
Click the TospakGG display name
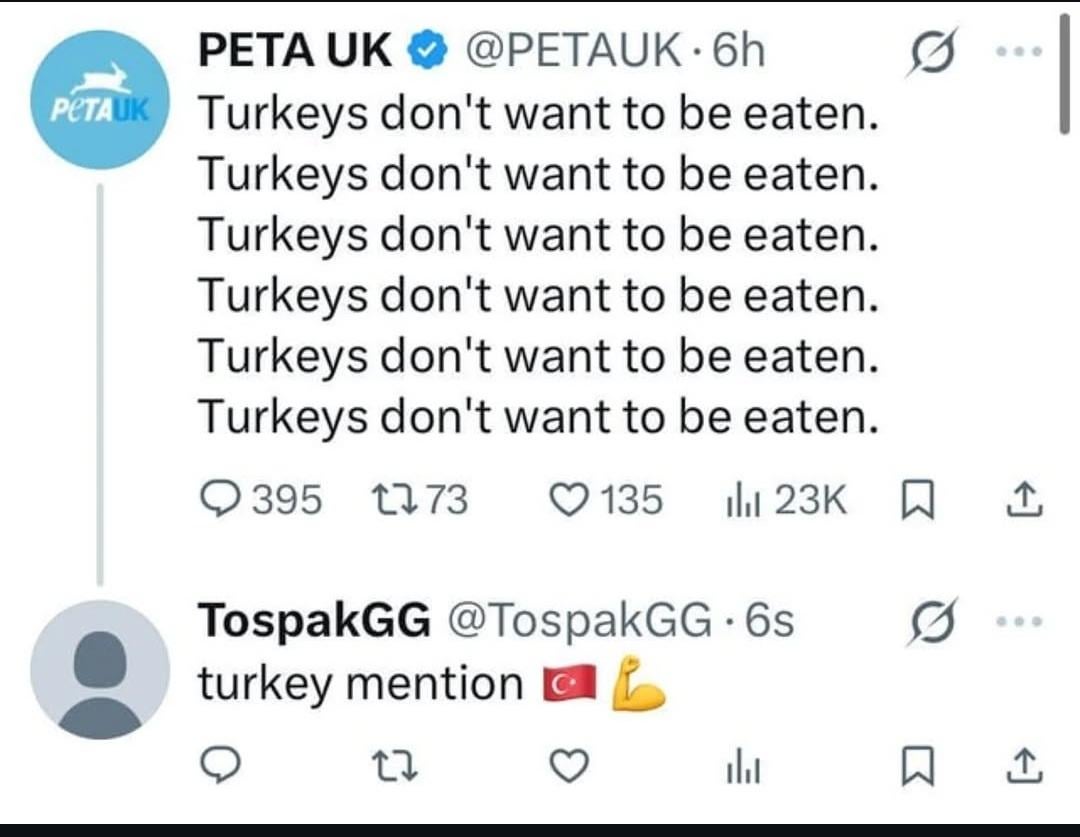click(x=314, y=621)
